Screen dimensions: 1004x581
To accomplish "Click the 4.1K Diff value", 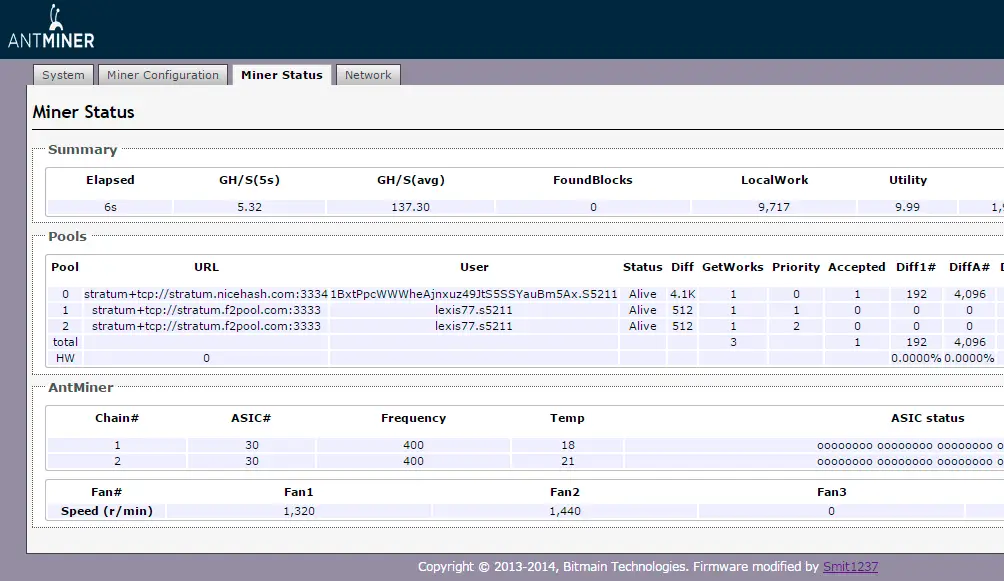I will point(683,294).
